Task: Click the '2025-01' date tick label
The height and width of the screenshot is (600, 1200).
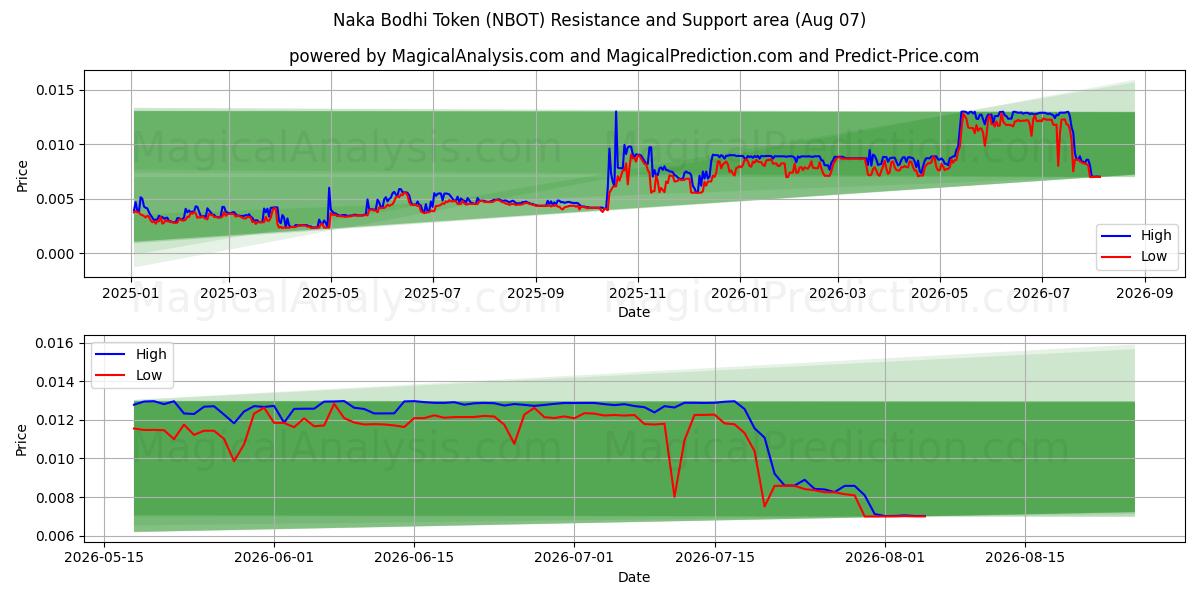Action: tap(131, 293)
